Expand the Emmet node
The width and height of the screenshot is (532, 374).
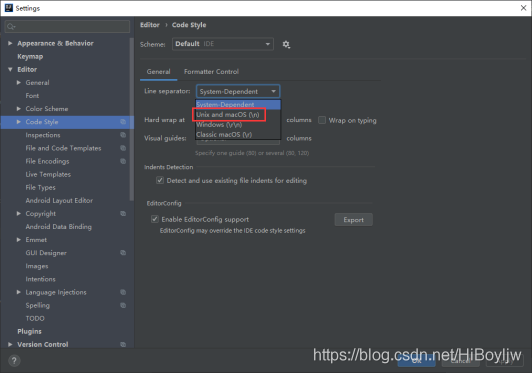point(19,240)
